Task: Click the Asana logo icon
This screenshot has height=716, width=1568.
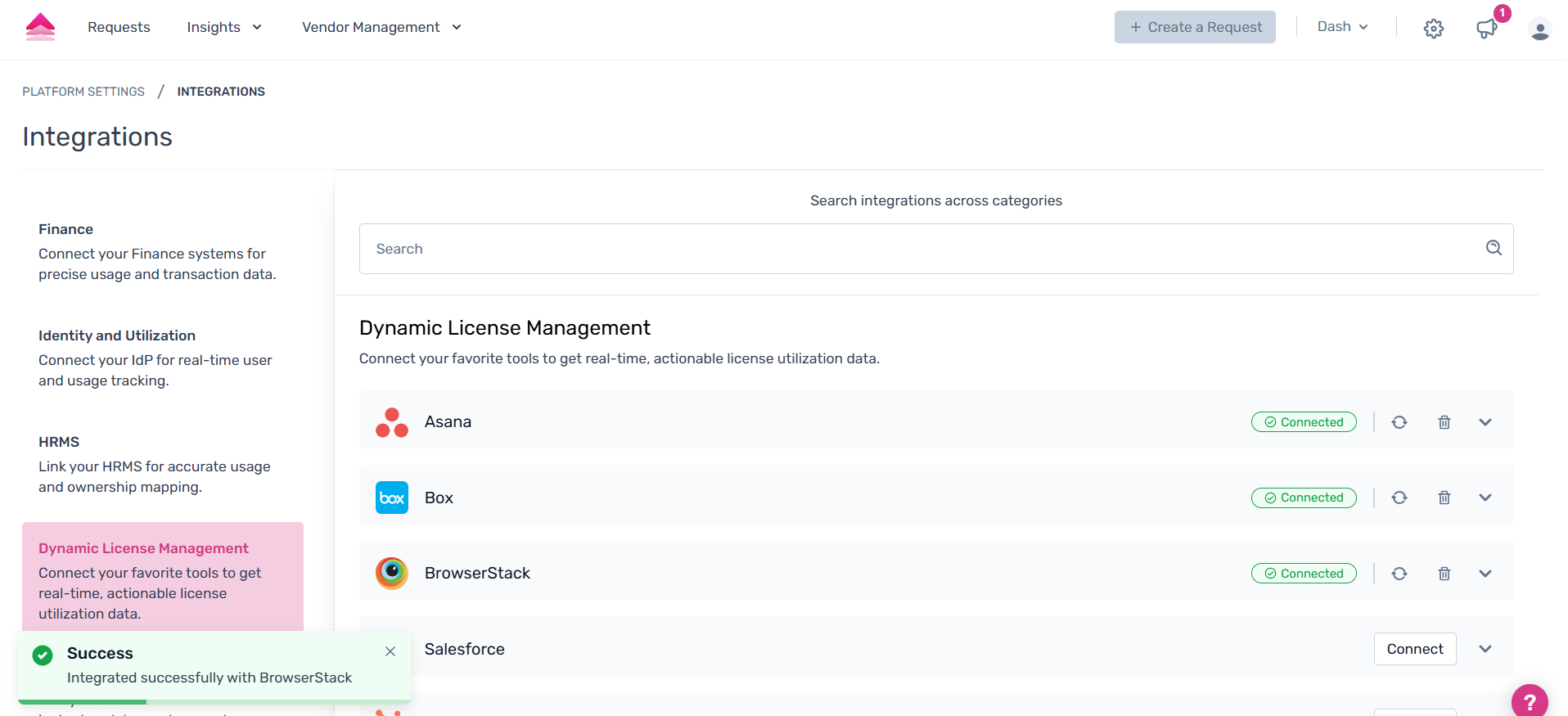Action: (x=392, y=422)
